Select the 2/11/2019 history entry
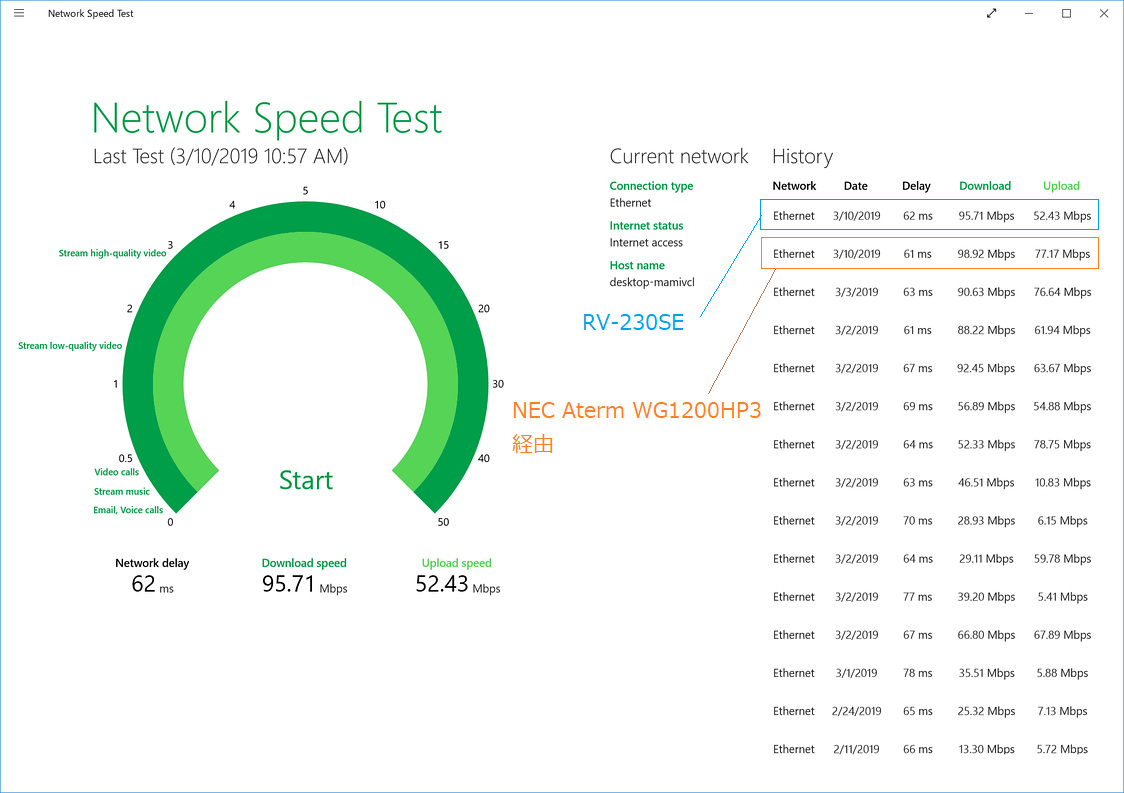Image resolution: width=1124 pixels, height=793 pixels. (x=931, y=749)
